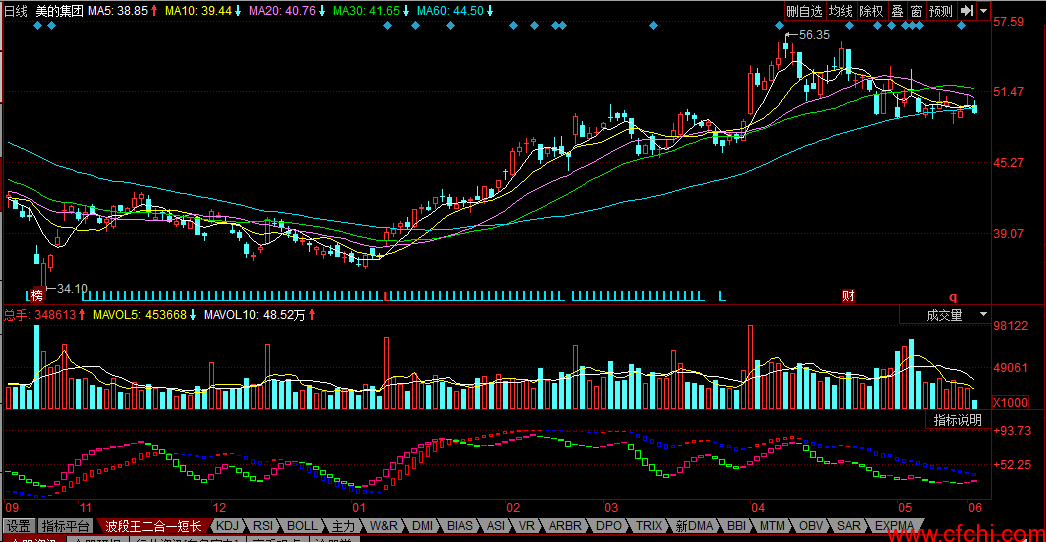Screen dimensions: 1046x542
Task: Click the 删自选 button
Action: (804, 11)
